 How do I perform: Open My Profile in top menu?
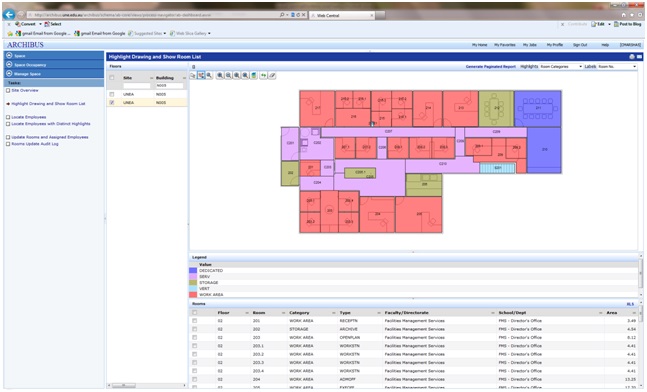pos(555,45)
